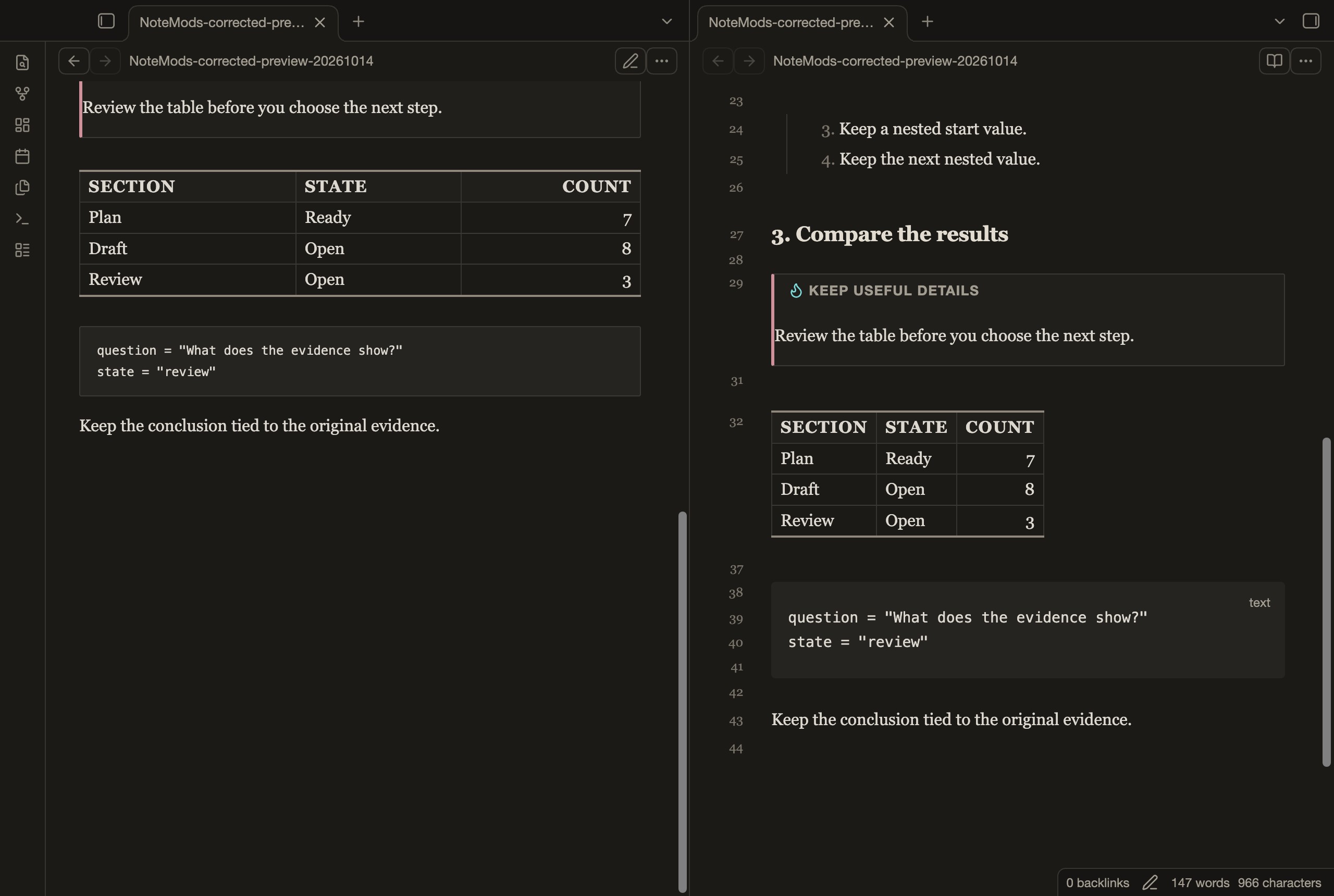The height and width of the screenshot is (896, 1334).
Task: Close the left NoteMods tab
Action: click(x=319, y=22)
